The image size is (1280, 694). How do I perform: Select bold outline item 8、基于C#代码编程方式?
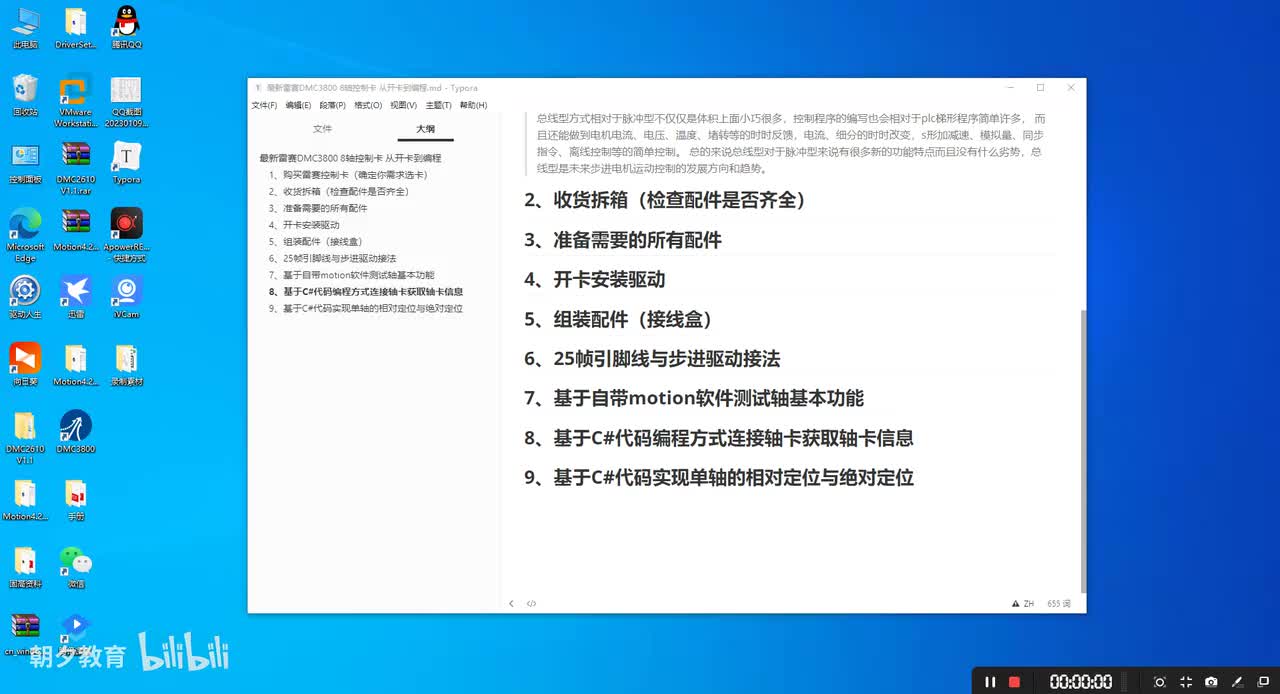(x=365, y=292)
